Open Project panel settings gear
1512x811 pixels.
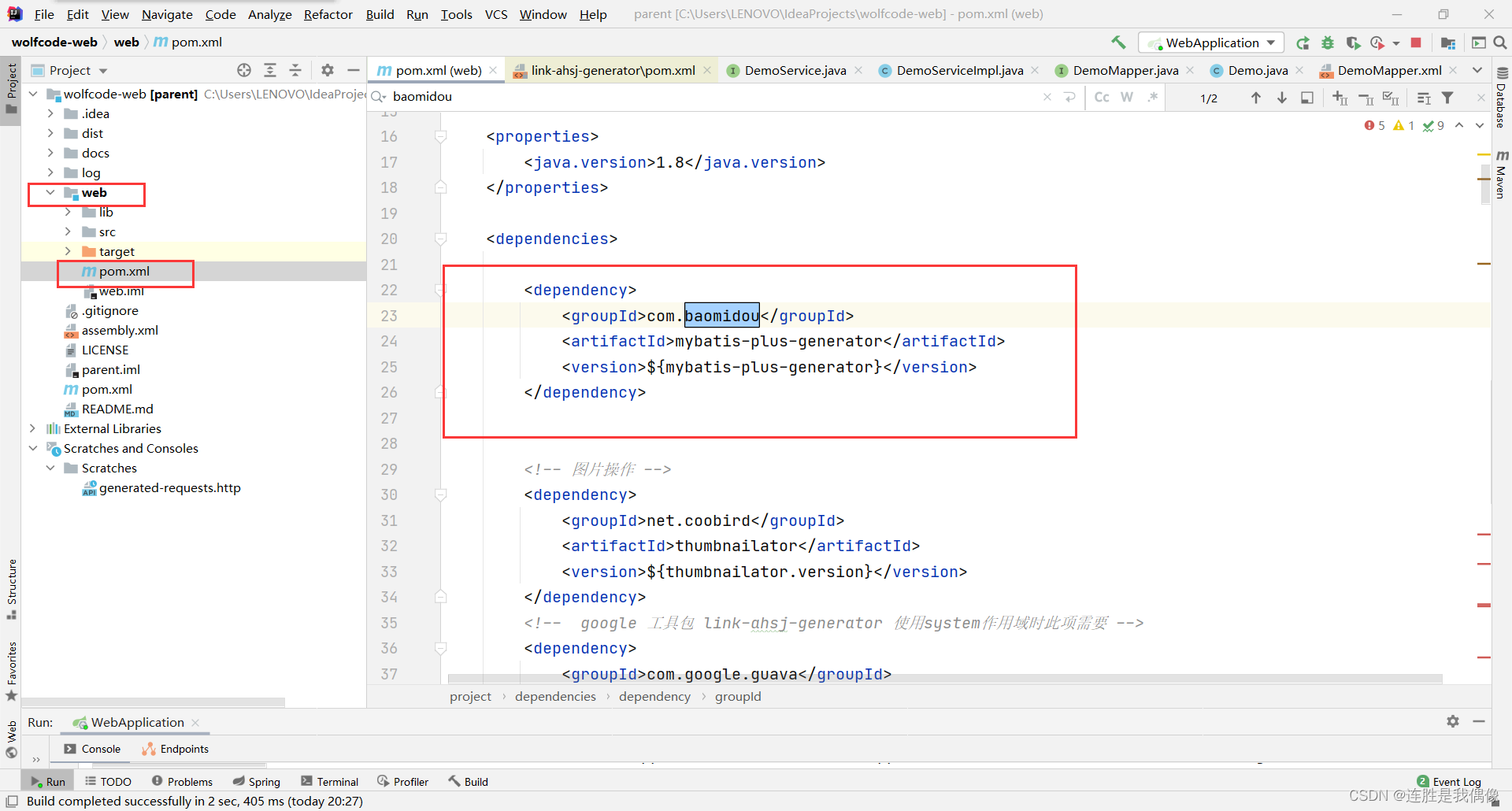(328, 70)
